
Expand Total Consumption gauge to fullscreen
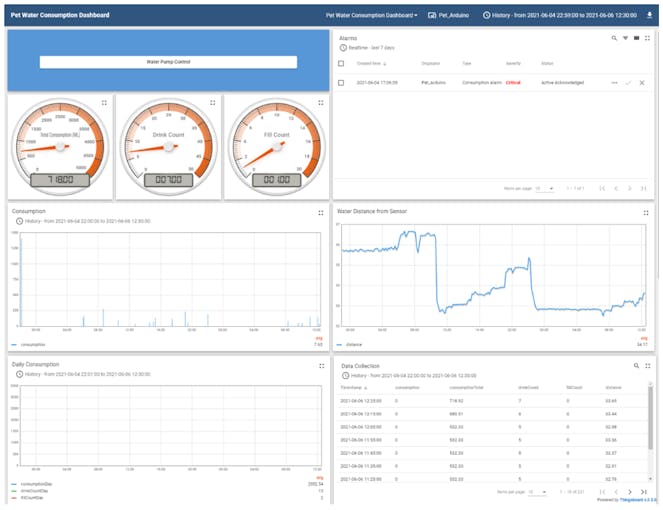[x=104, y=102]
